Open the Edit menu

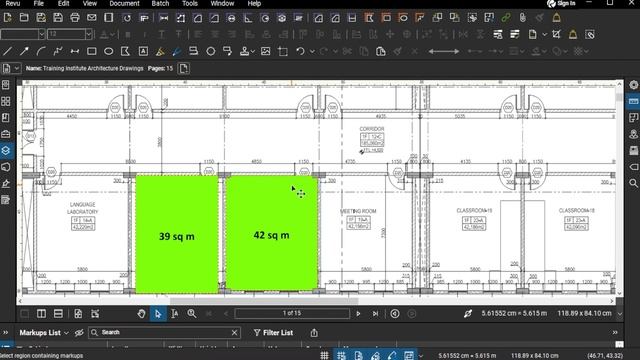pos(63,4)
